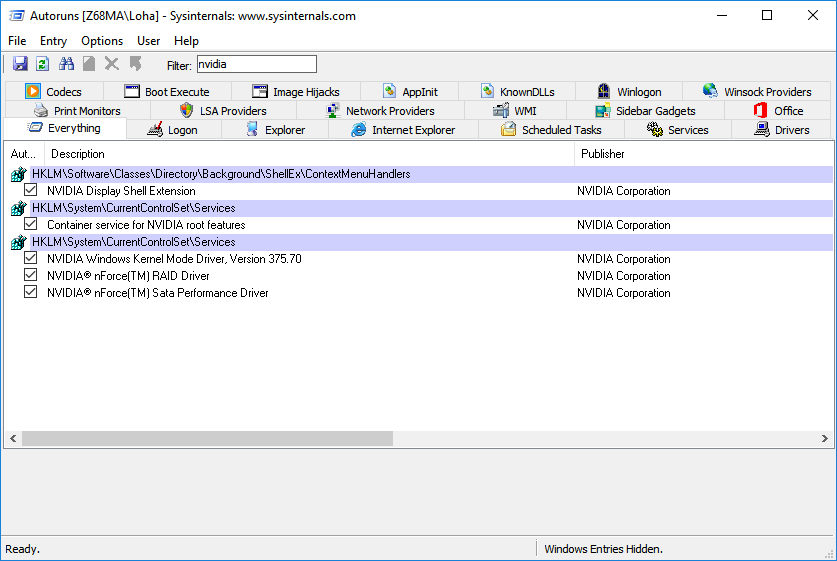Select NVIDIA nForce RAID Driver row
The width and height of the screenshot is (837, 561).
click(418, 276)
